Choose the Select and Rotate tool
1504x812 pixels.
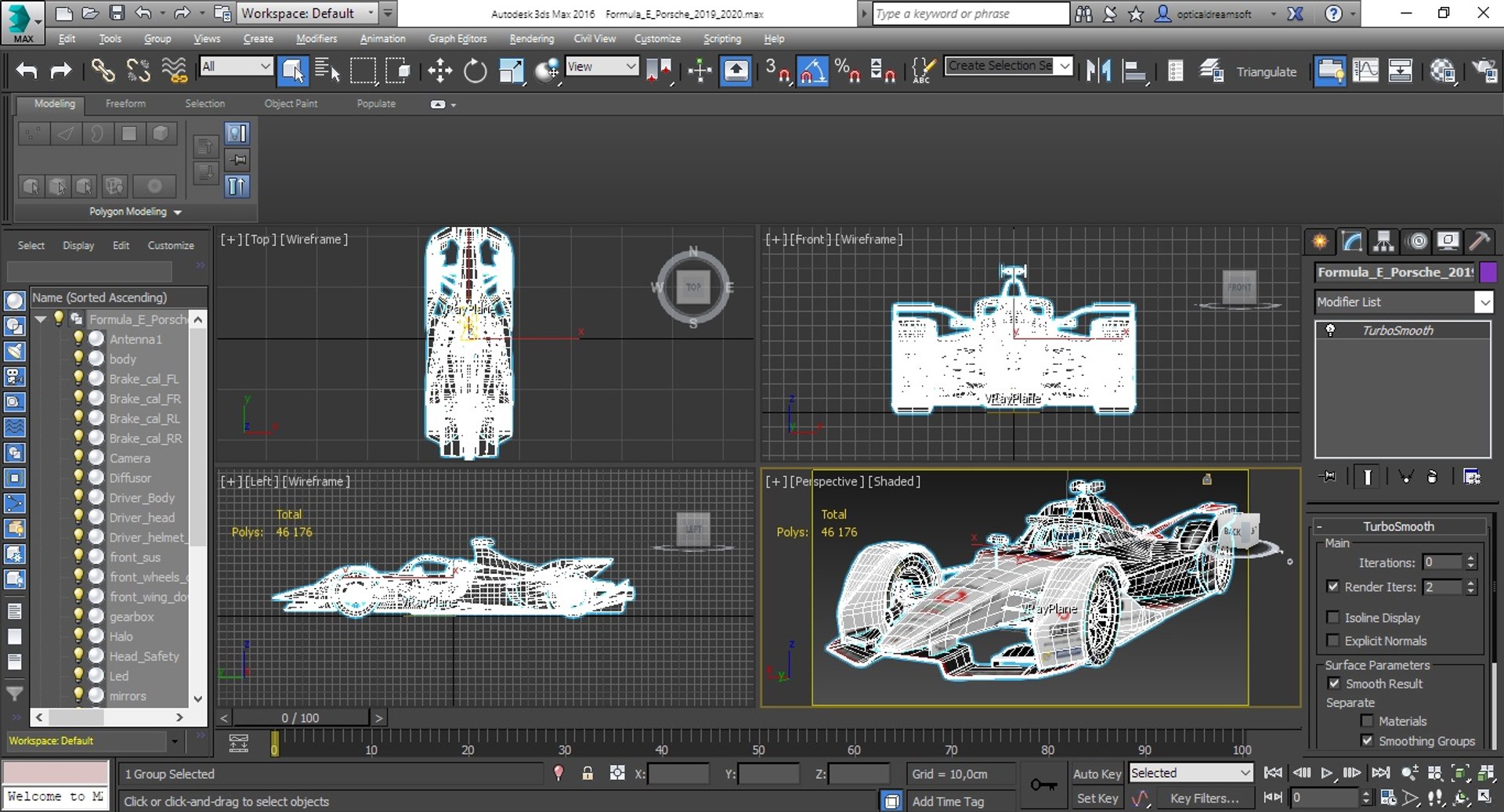(x=475, y=71)
